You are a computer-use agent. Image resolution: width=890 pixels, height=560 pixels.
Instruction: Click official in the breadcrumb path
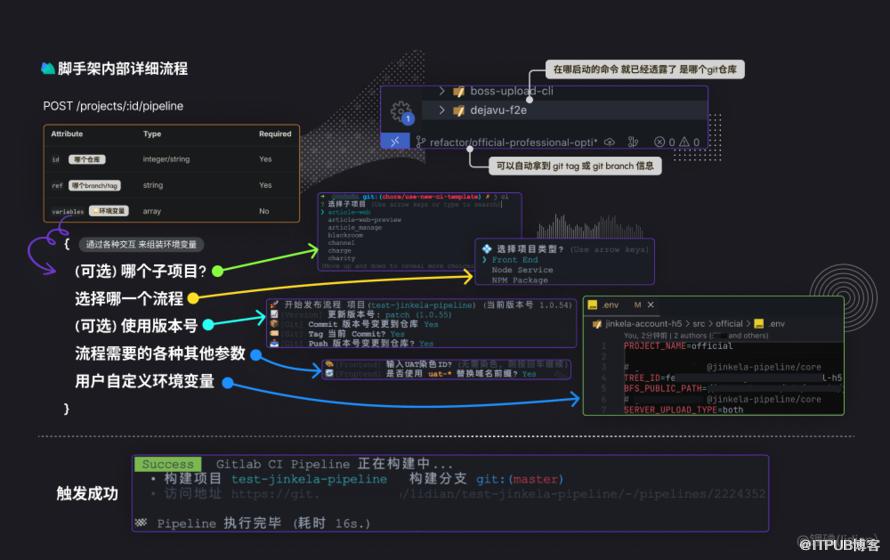729,323
